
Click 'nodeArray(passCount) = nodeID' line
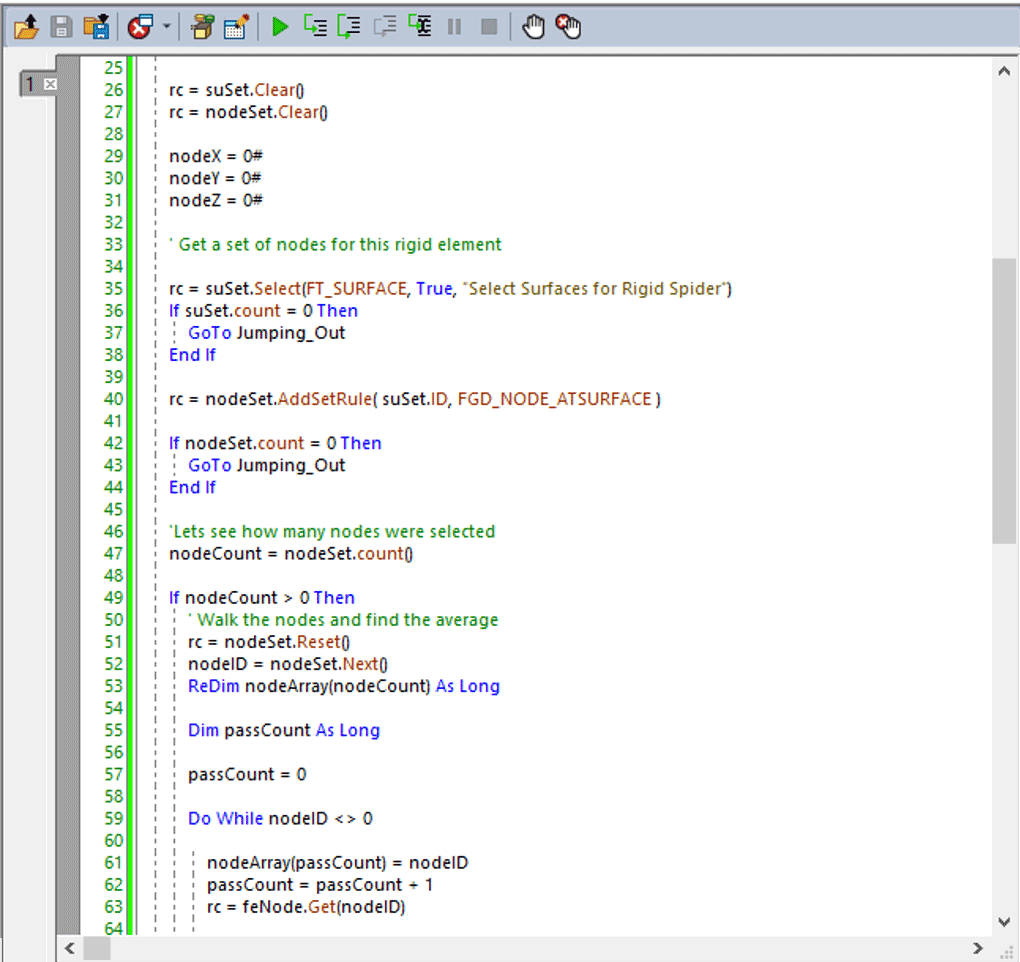coord(337,863)
